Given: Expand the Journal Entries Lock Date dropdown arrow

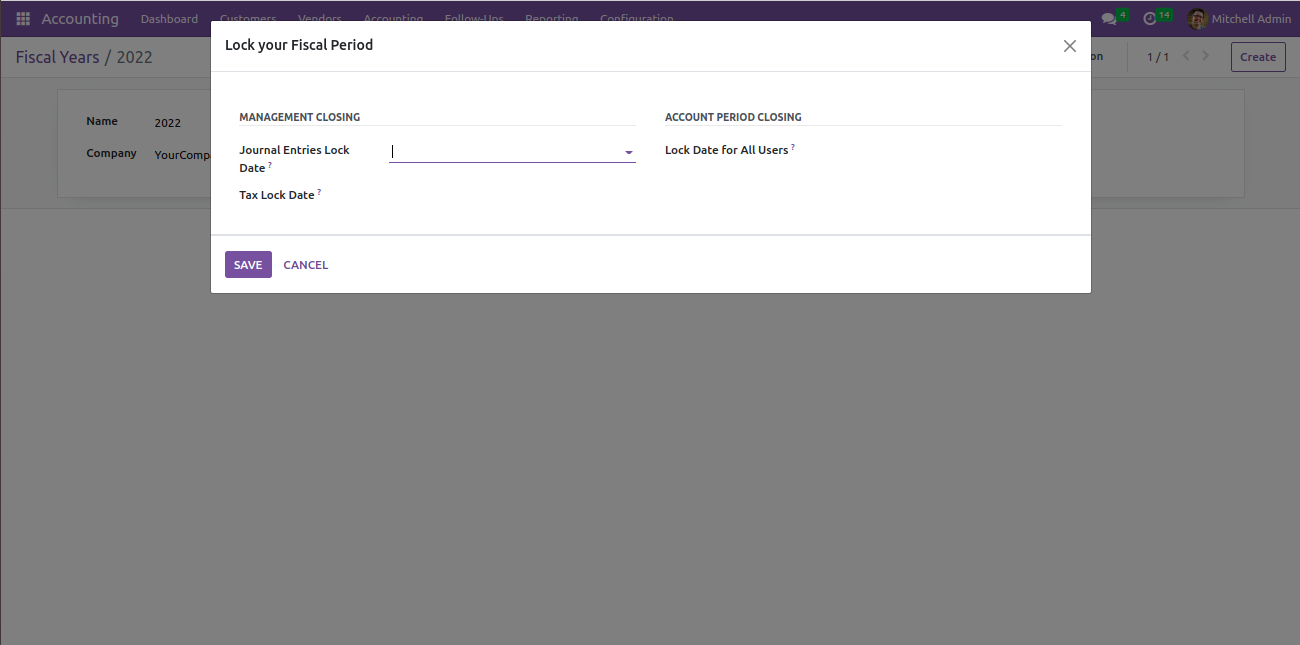Looking at the screenshot, I should tap(628, 153).
